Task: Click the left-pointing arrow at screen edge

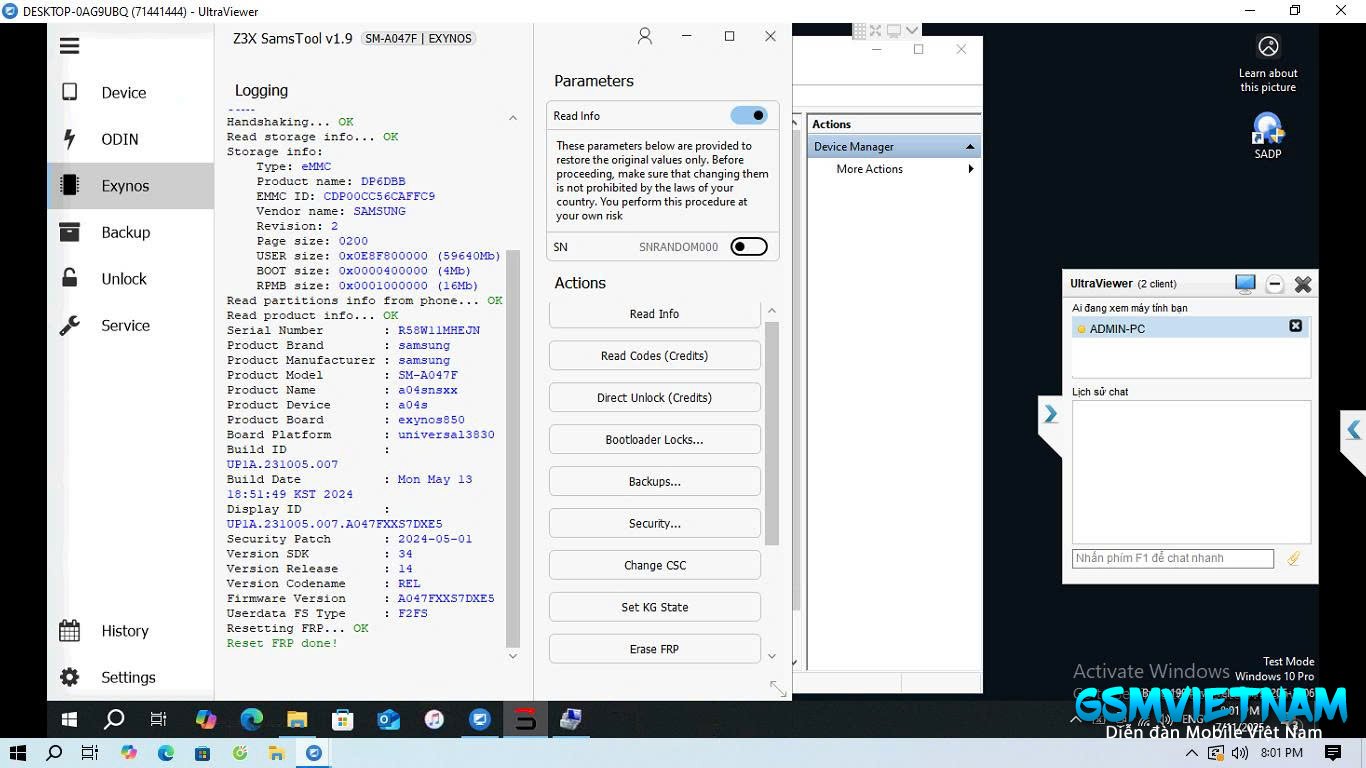Action: point(1353,430)
